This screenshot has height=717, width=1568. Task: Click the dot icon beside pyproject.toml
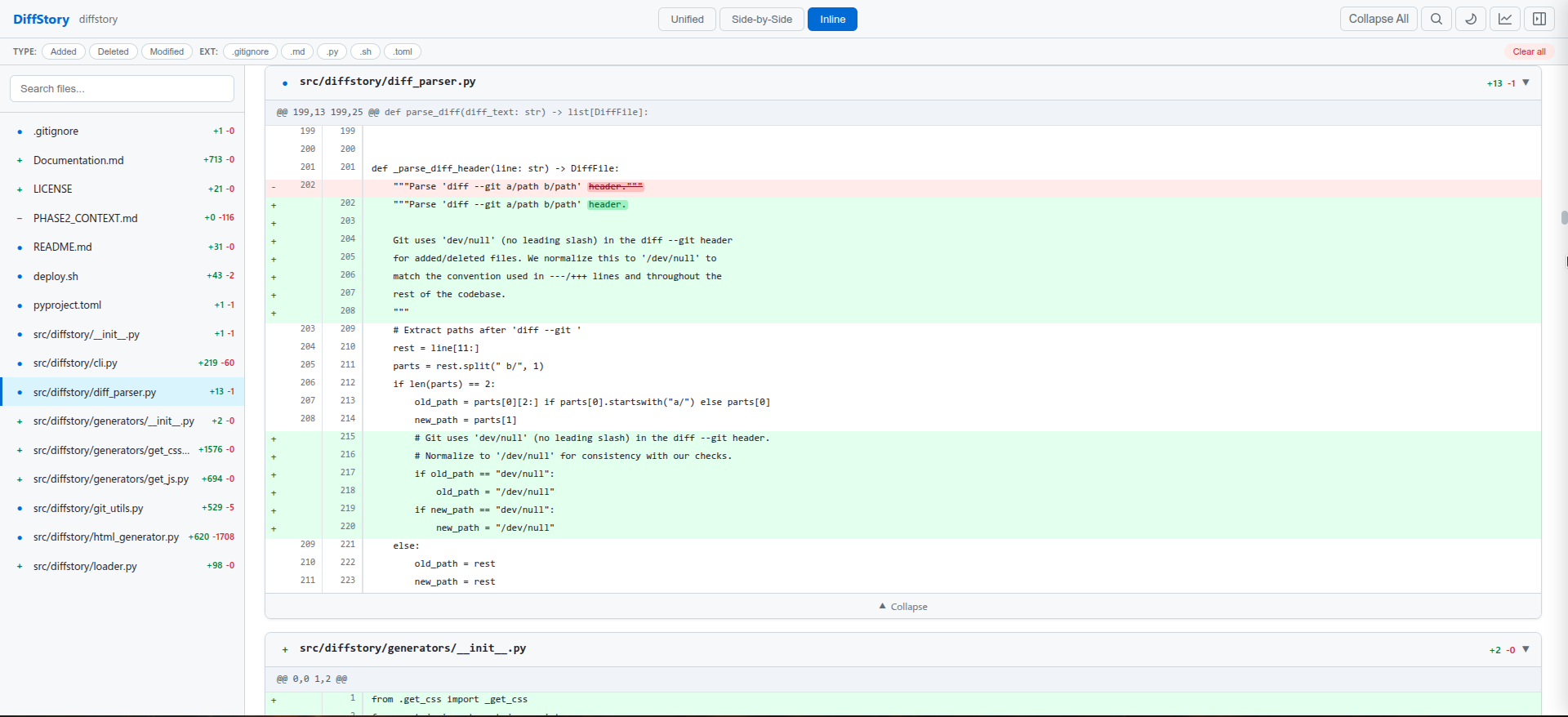click(20, 305)
